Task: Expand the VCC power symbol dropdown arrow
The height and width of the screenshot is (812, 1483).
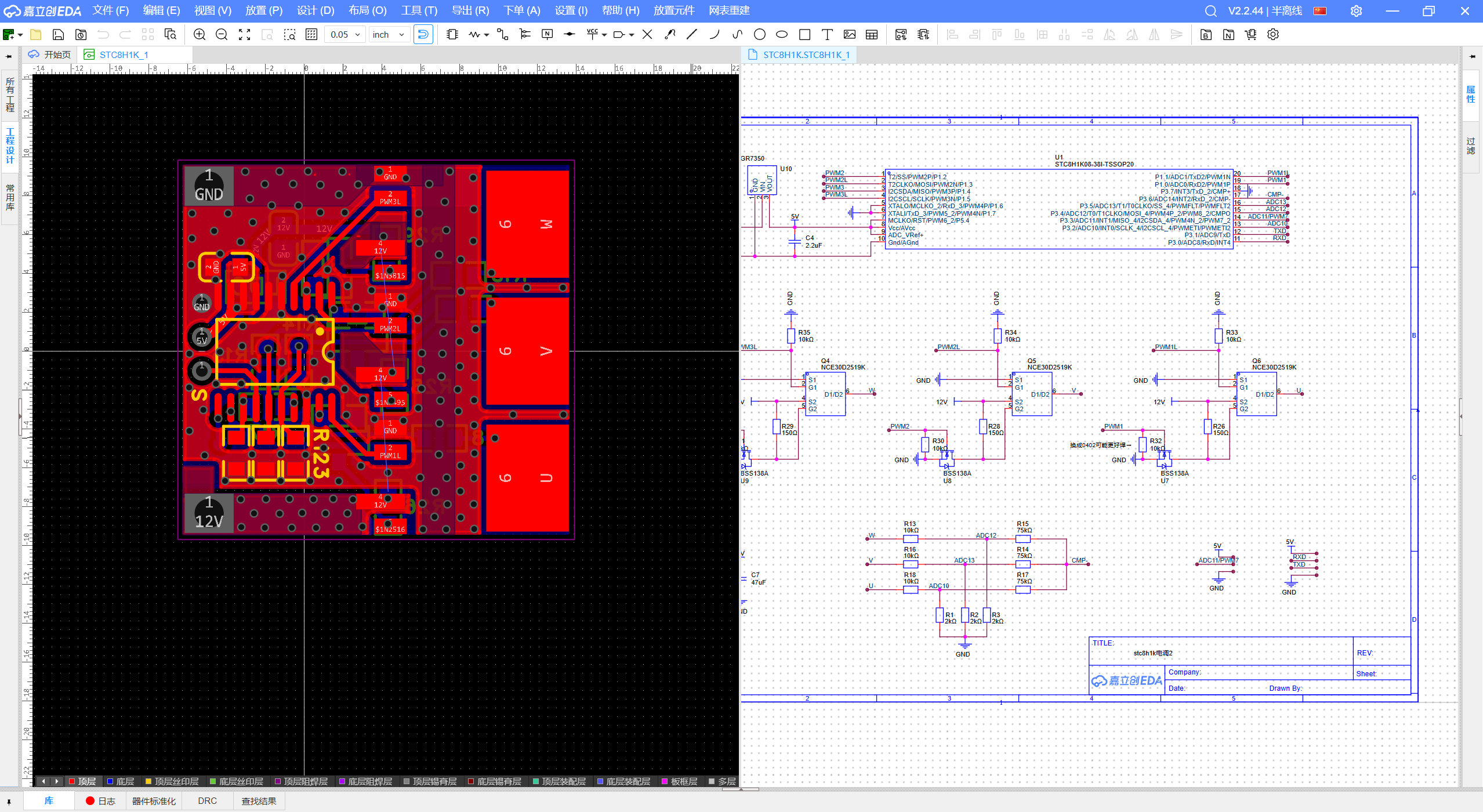Action: click(x=605, y=35)
